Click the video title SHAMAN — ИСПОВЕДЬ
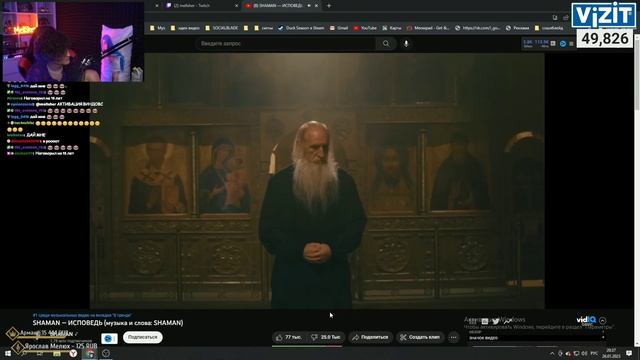The height and width of the screenshot is (360, 640). [108, 323]
